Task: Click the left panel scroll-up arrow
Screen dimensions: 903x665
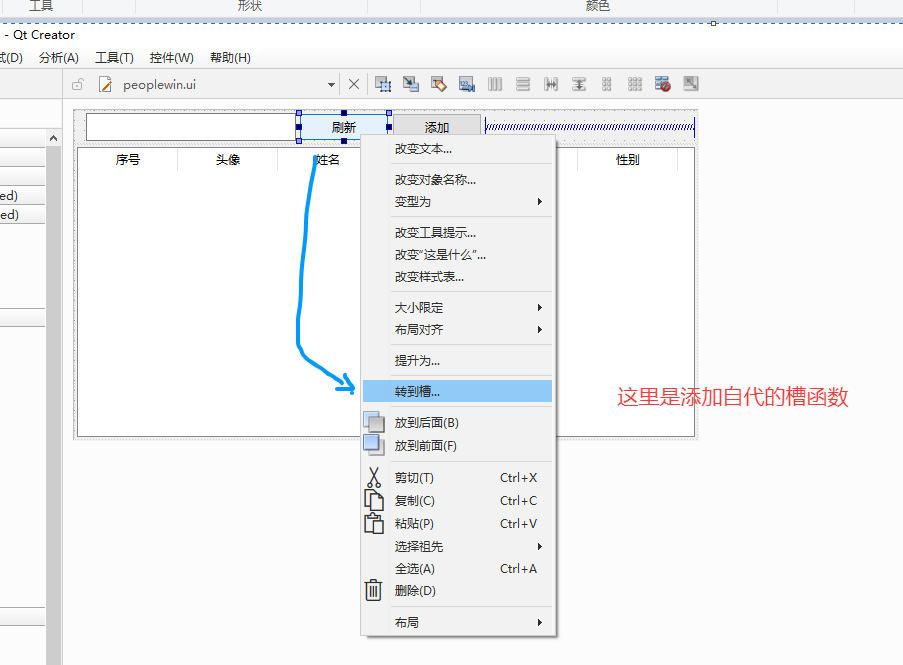Action: pyautogui.click(x=54, y=138)
